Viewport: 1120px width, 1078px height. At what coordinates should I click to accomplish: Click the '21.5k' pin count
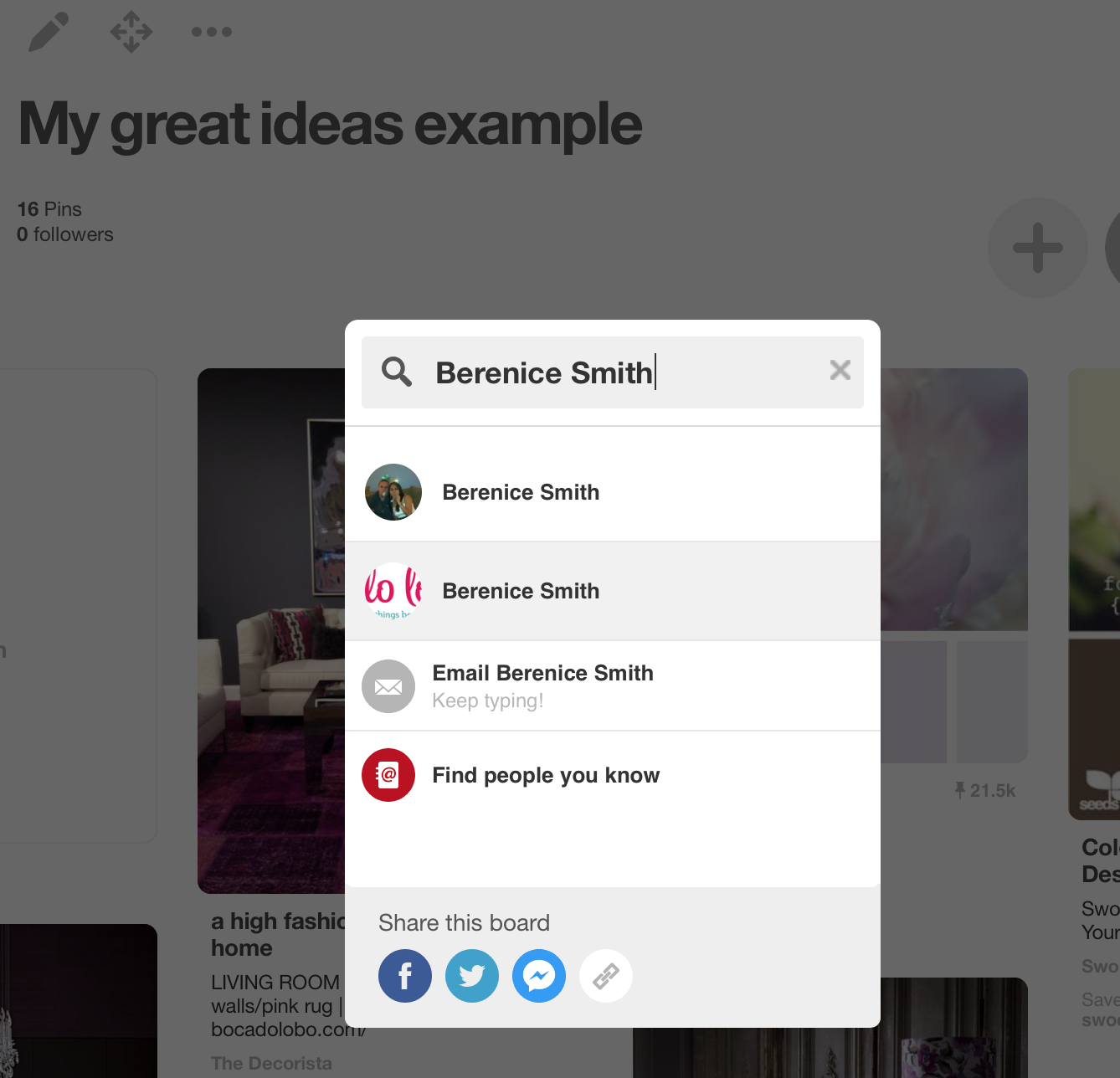985,790
